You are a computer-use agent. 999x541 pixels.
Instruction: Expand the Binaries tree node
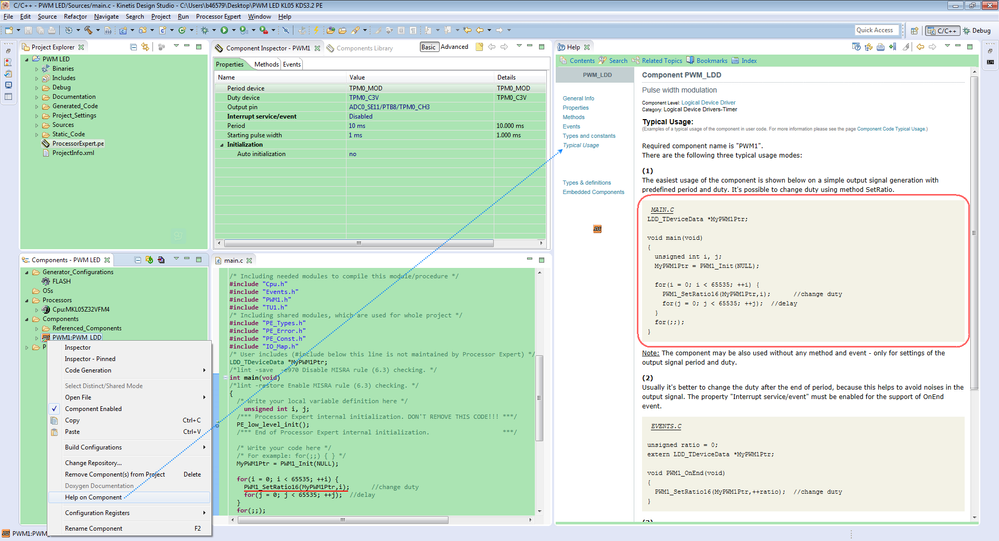pos(37,69)
